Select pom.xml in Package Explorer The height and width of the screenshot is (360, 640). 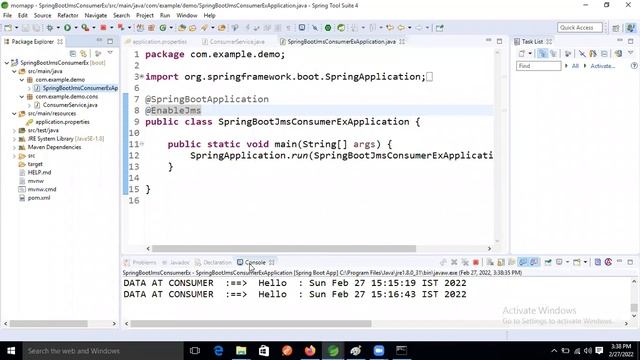point(39,198)
